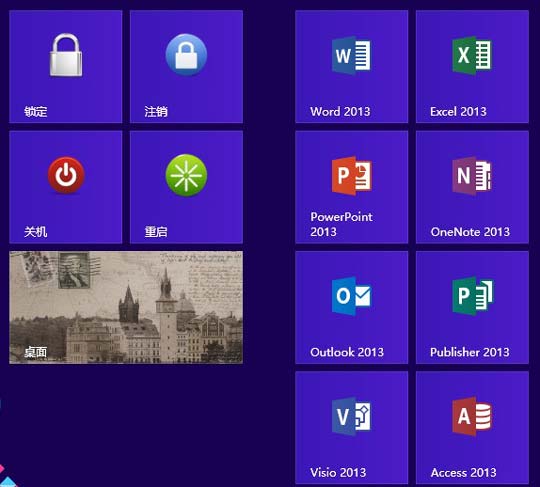Open the 桌面 desktop tile
The image size is (540, 487).
126,307
